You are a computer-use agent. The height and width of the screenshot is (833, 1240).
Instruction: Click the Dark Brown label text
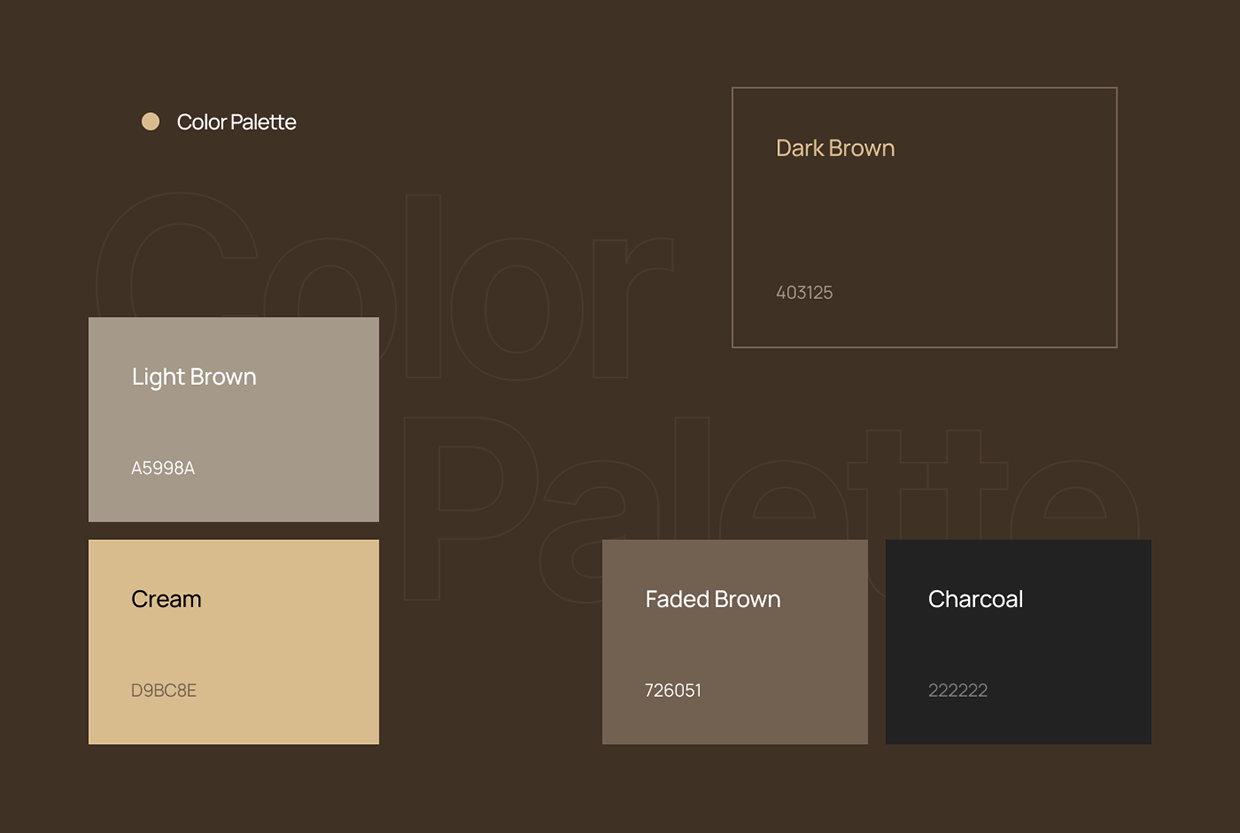click(835, 147)
